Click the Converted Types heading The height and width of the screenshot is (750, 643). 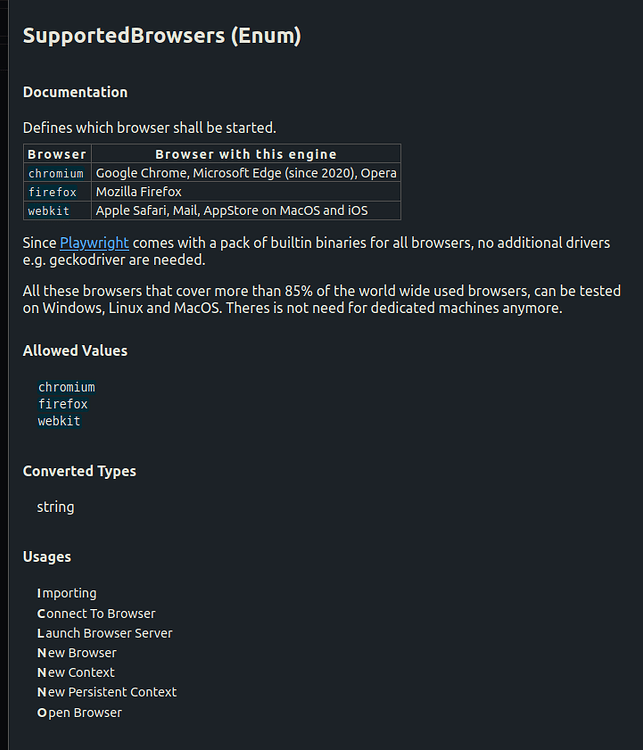(x=79, y=471)
